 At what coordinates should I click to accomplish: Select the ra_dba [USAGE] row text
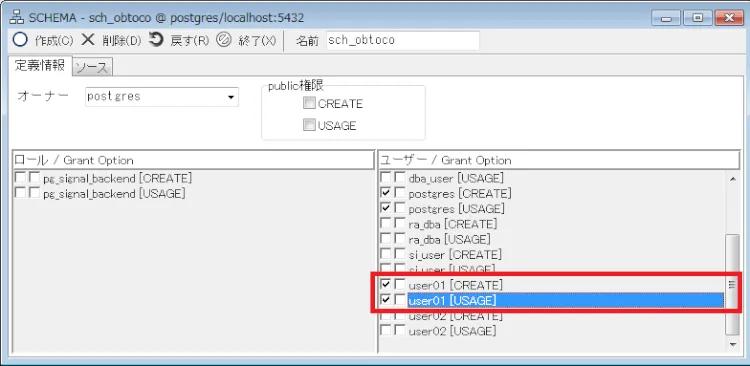point(450,239)
